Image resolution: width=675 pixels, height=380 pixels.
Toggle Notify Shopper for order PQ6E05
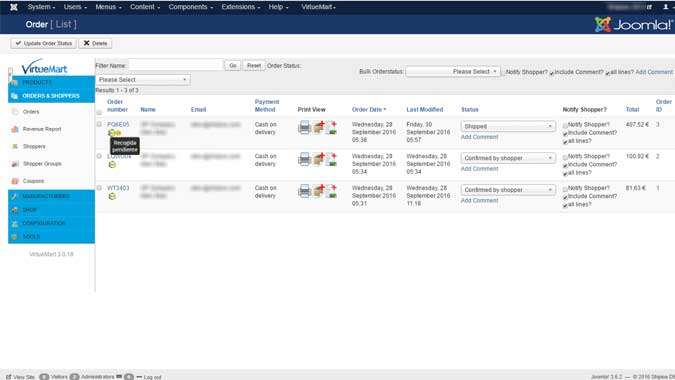(x=565, y=126)
